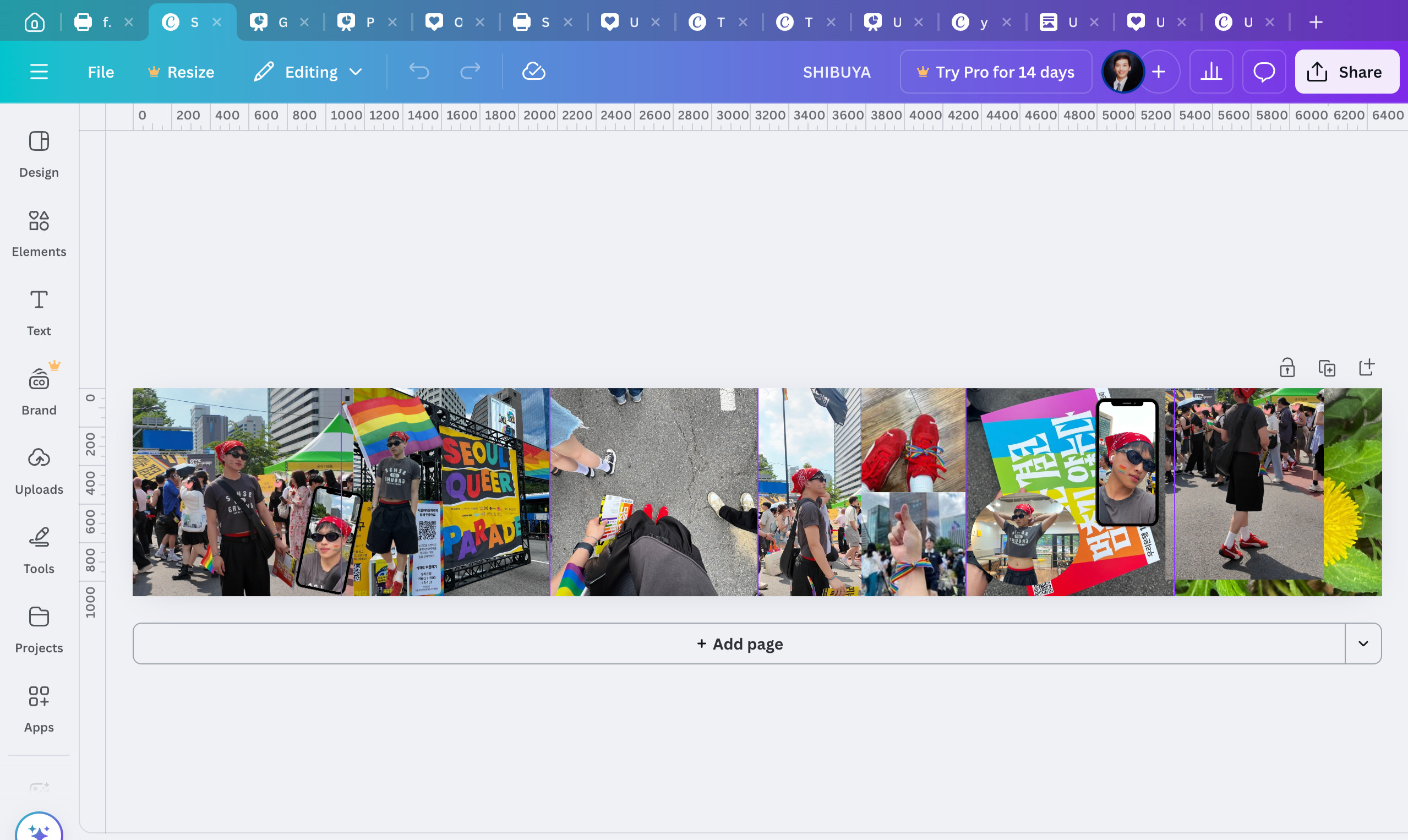Open the File menu

tap(101, 72)
